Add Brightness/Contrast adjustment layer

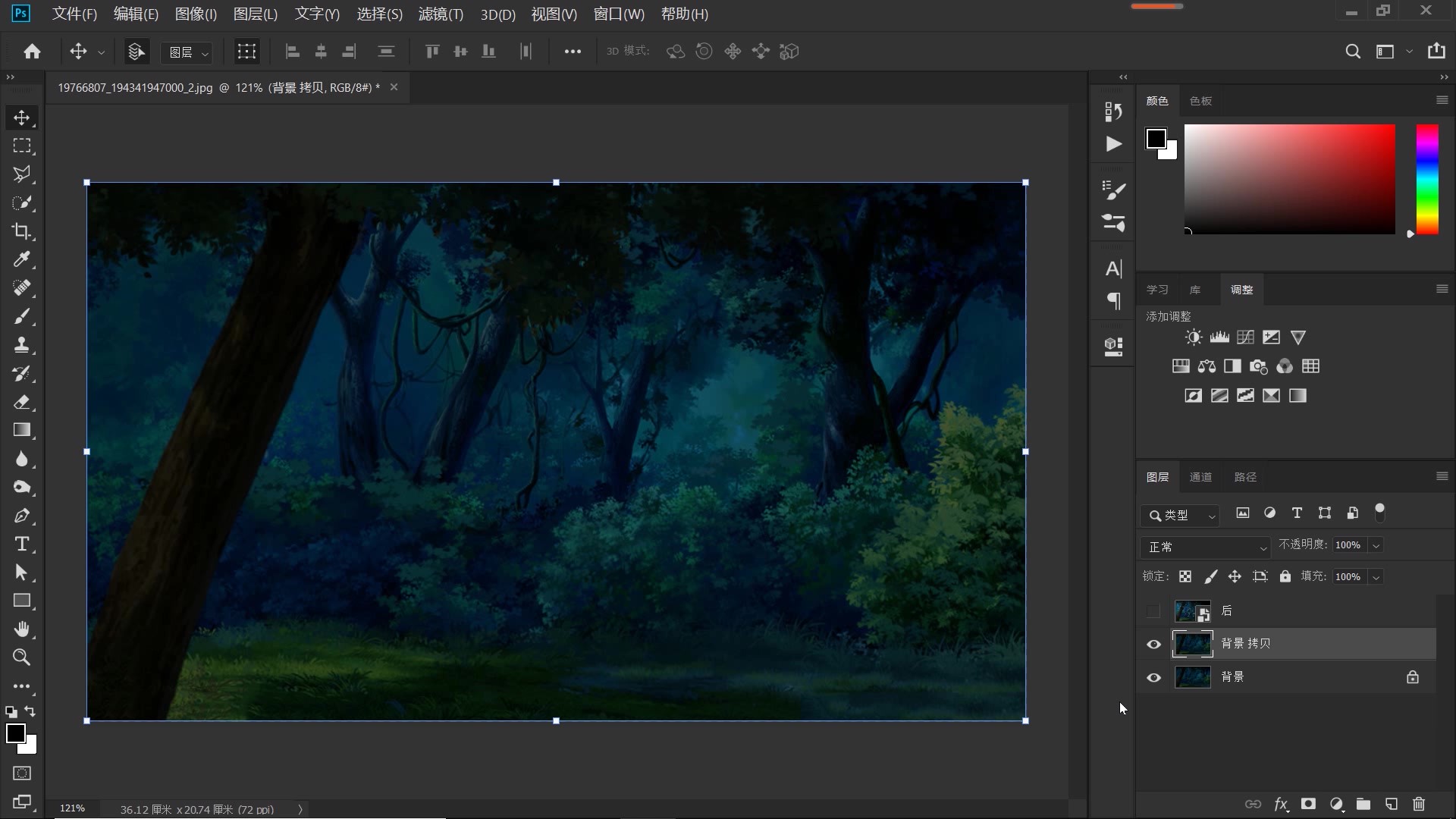(x=1194, y=337)
